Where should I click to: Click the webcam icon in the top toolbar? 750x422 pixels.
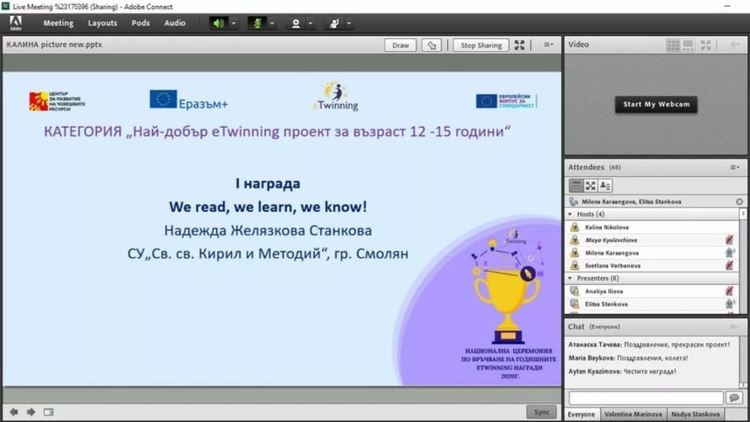coord(296,22)
